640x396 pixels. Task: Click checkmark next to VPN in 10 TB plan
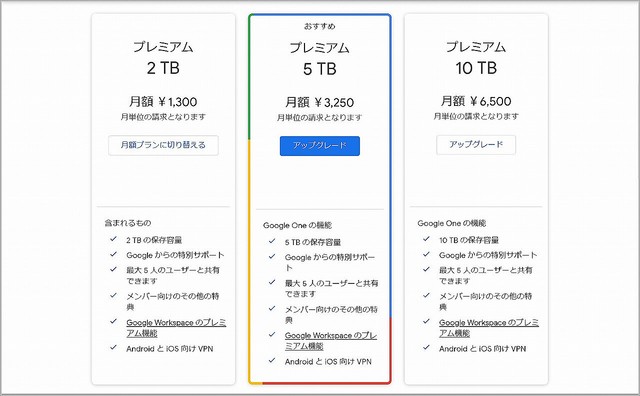pos(427,348)
